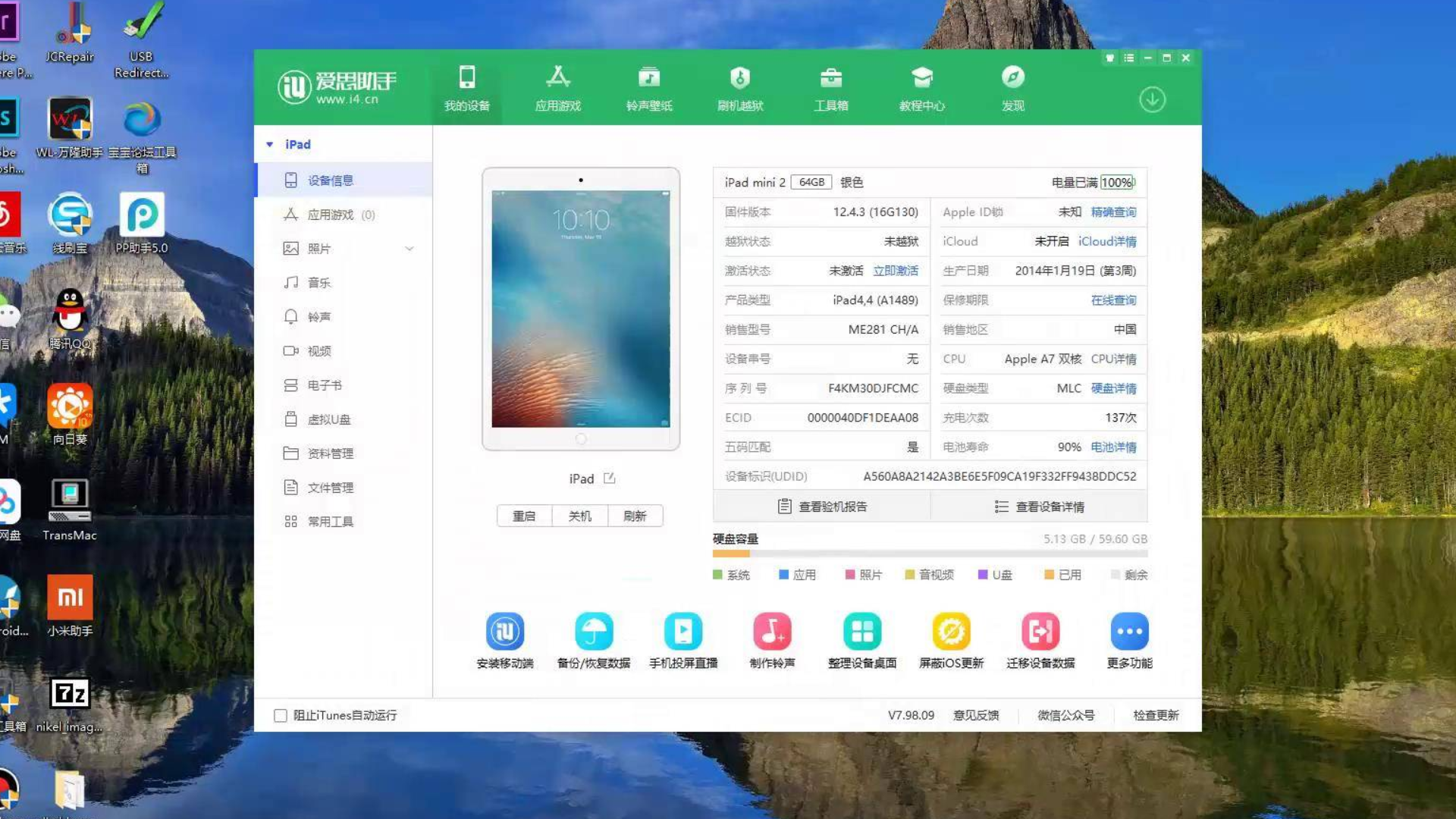Switch to 我的设备 tab
The image size is (1456, 819).
tap(467, 88)
